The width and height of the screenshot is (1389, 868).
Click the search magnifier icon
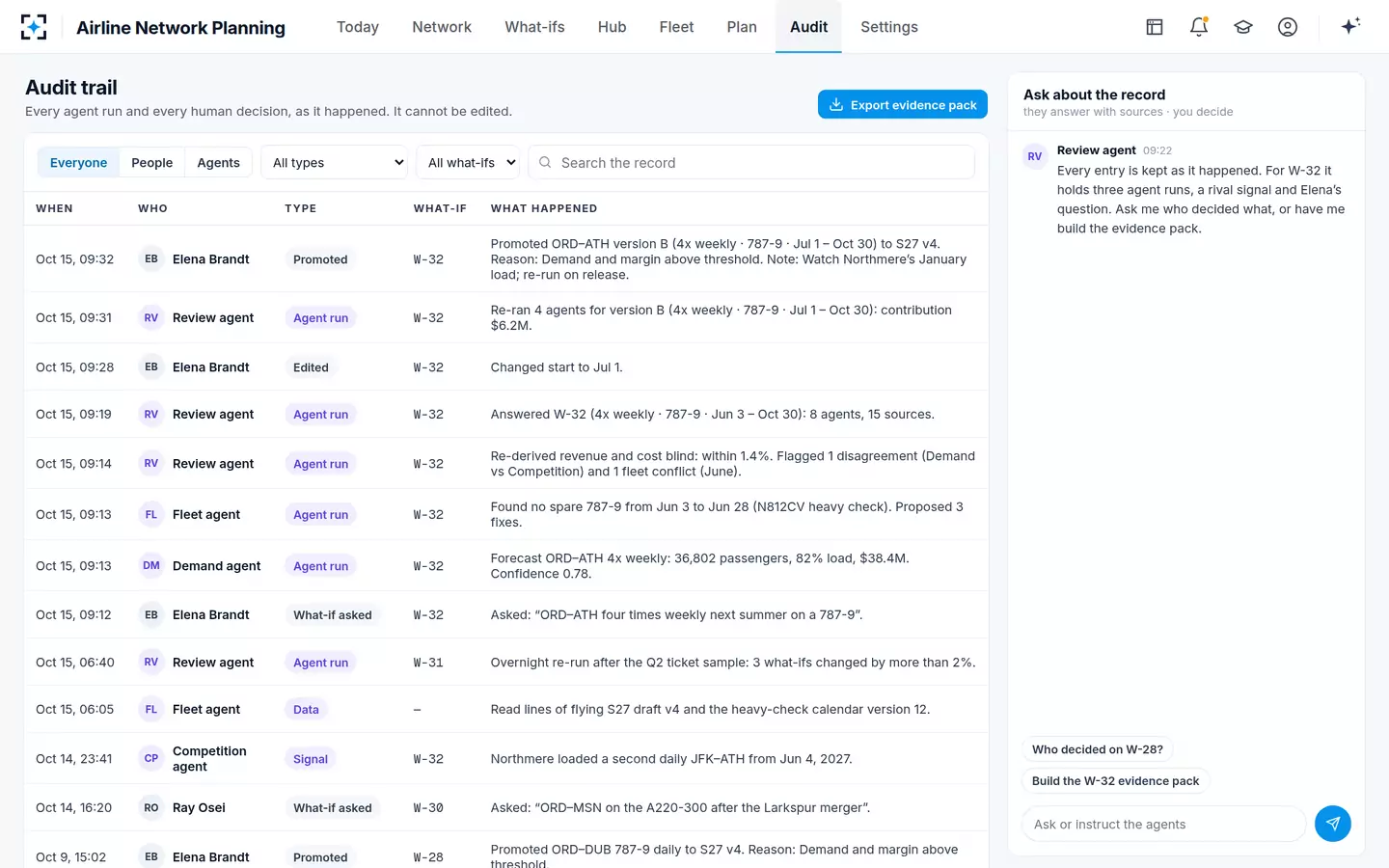545,162
